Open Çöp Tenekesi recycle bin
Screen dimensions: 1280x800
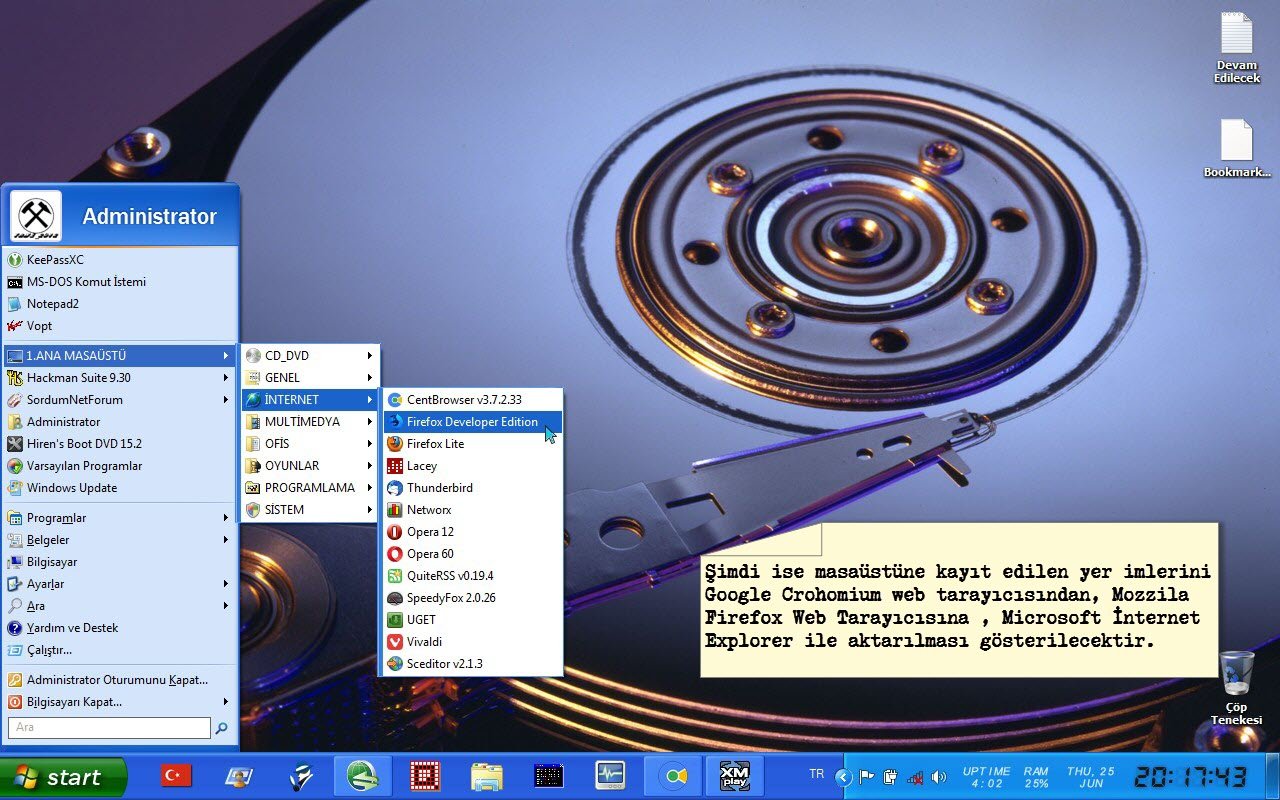pyautogui.click(x=1237, y=687)
